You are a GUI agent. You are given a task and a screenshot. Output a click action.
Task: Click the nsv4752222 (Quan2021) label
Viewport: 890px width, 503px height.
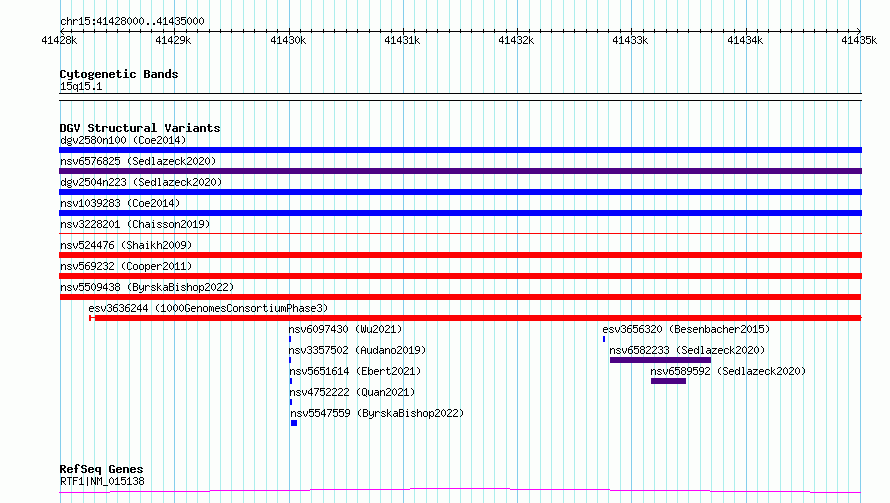[352, 392]
